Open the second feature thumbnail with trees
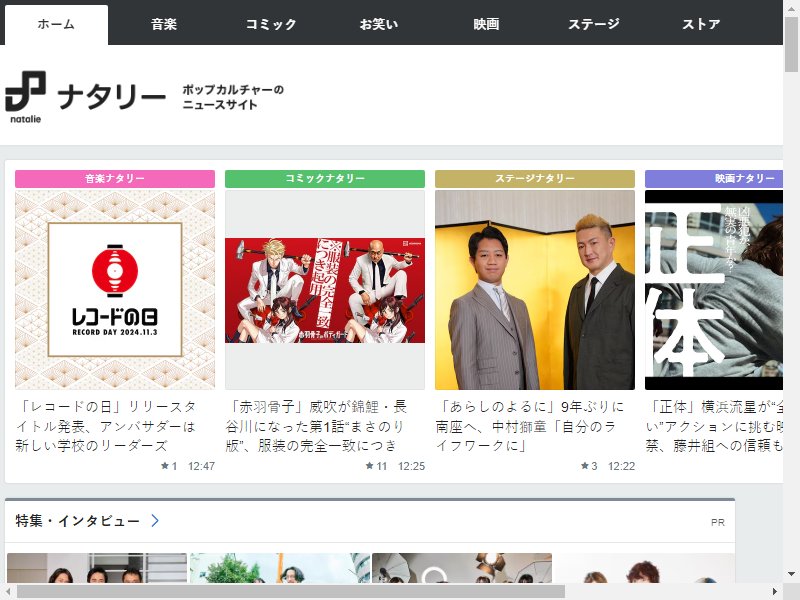800x600 pixels. click(x=280, y=568)
